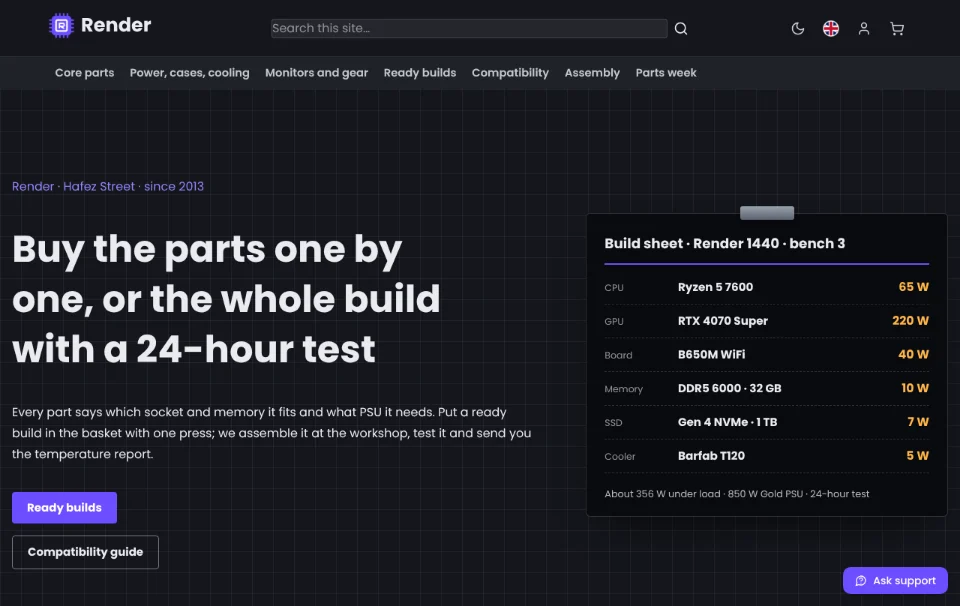Image resolution: width=960 pixels, height=606 pixels.
Task: Click the Memory row label
Action: 623,389
